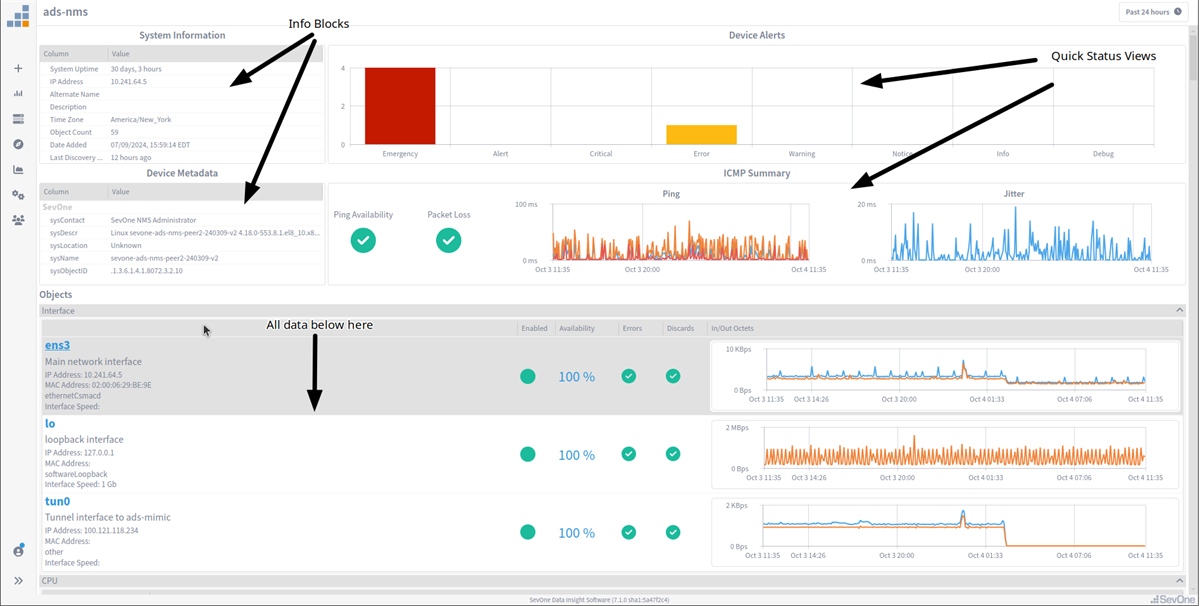This screenshot has width=1200, height=606.
Task: Click the user groups icon in the sidebar
Action: pos(17,219)
